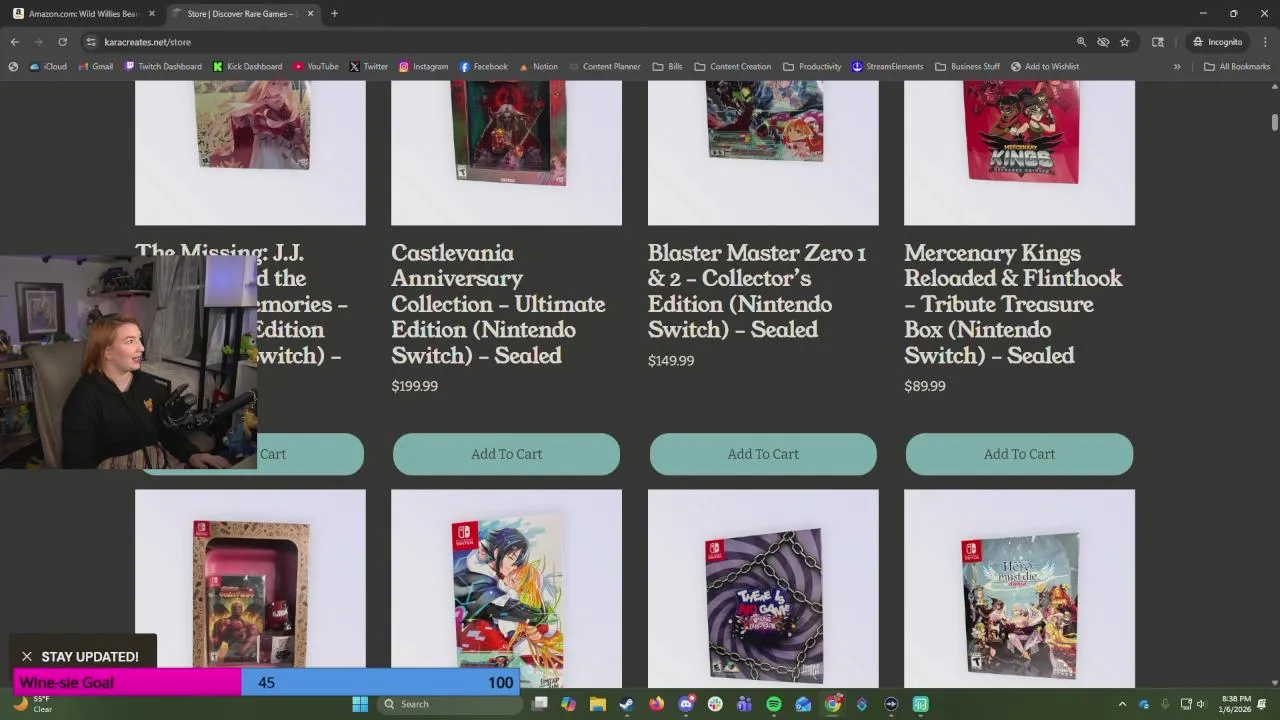Dismiss the STAY UPDATED popup with X

point(27,657)
